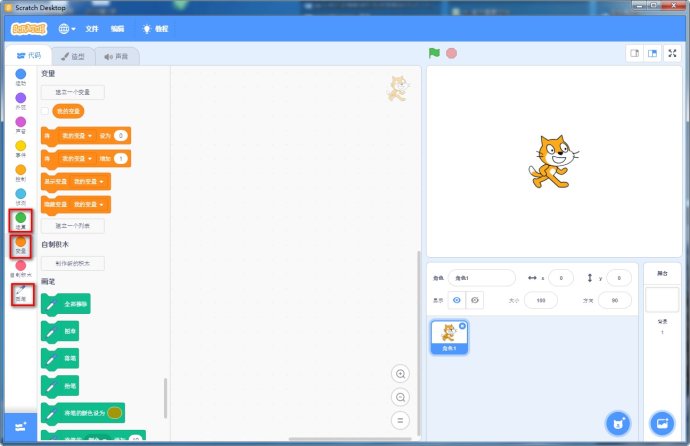Open the Choose a Sprite cat button
Image resolution: width=690 pixels, height=446 pixels.
[x=618, y=424]
